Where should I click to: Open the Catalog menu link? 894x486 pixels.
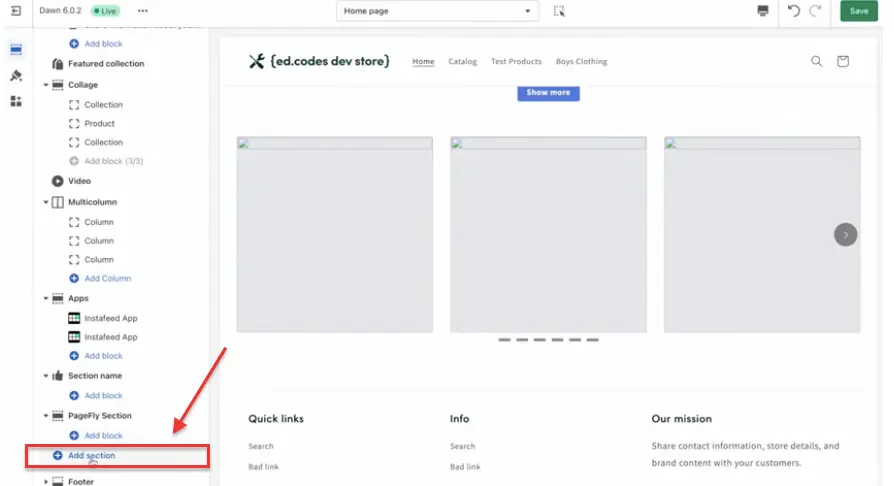click(462, 61)
